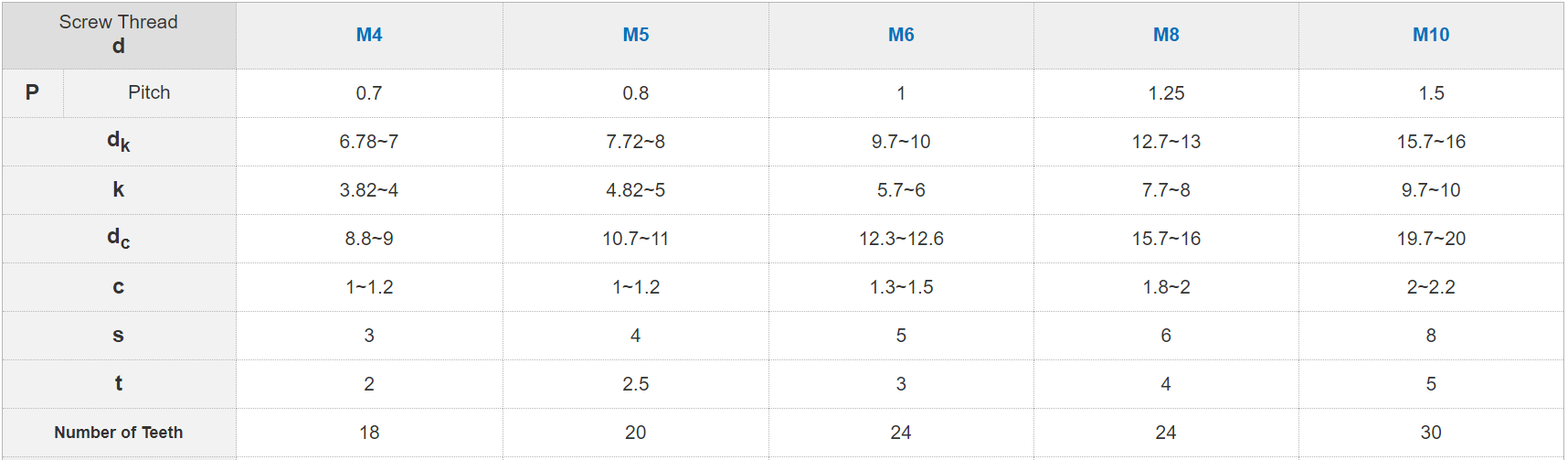Open the M5 thread size link
Screen dimensions: 1568x460
tap(636, 35)
